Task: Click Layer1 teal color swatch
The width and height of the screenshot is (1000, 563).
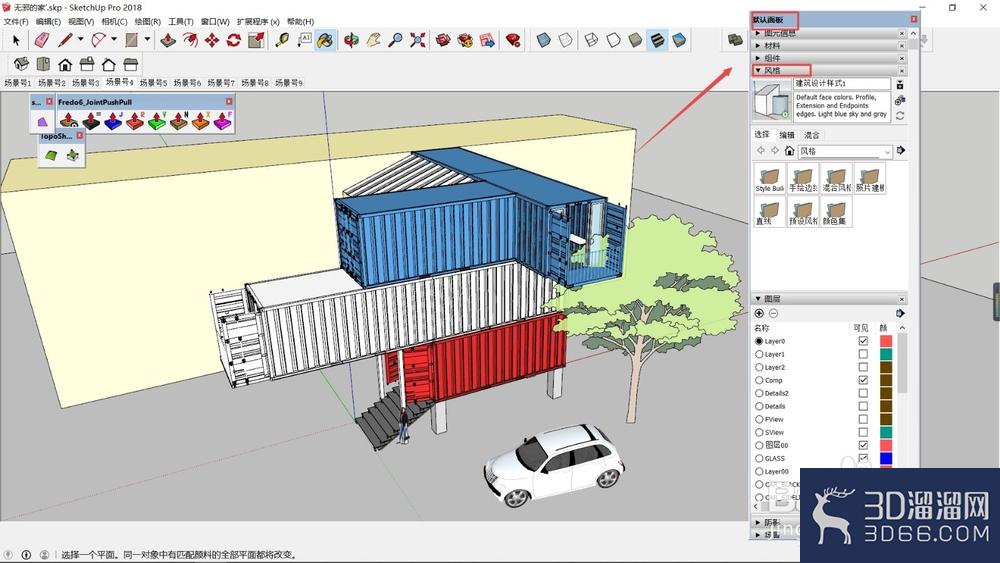Action: (886, 354)
